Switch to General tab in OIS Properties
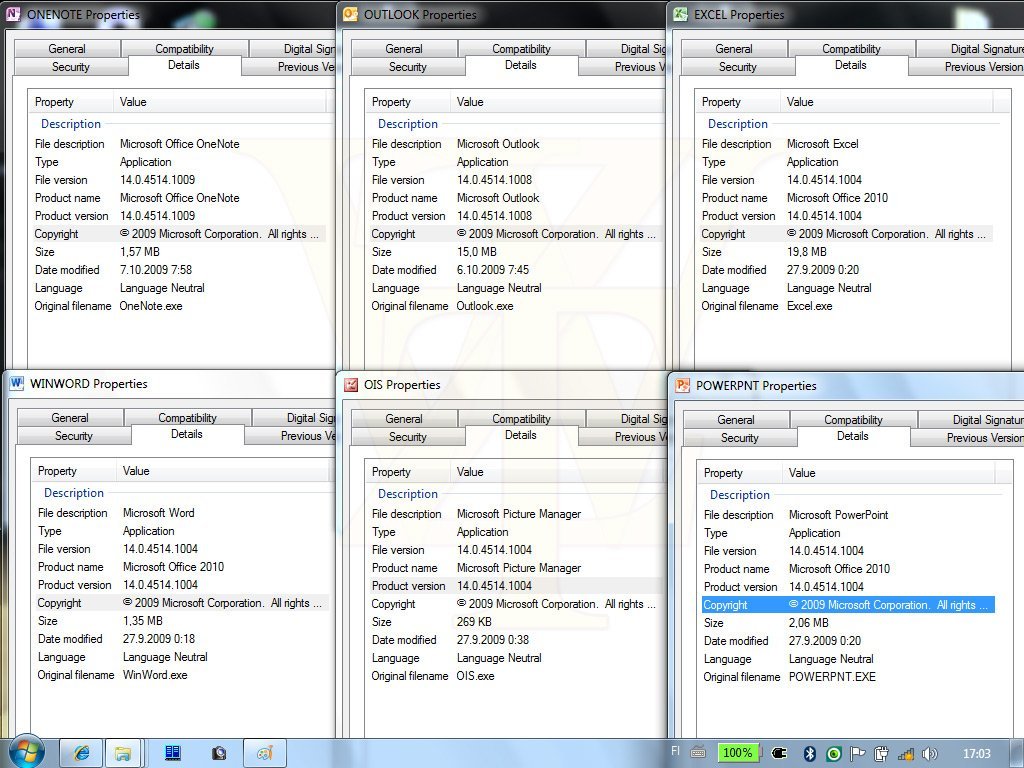 point(404,419)
